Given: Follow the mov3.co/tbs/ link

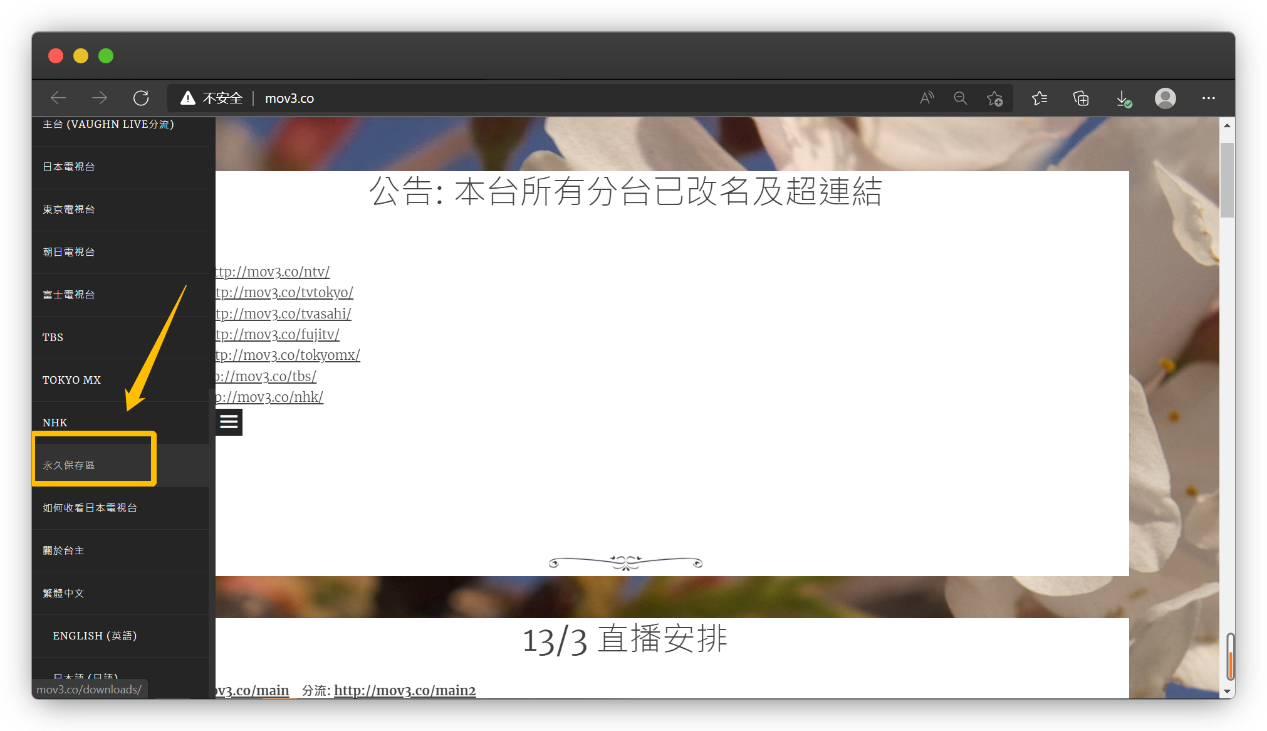Looking at the screenshot, I should [266, 376].
